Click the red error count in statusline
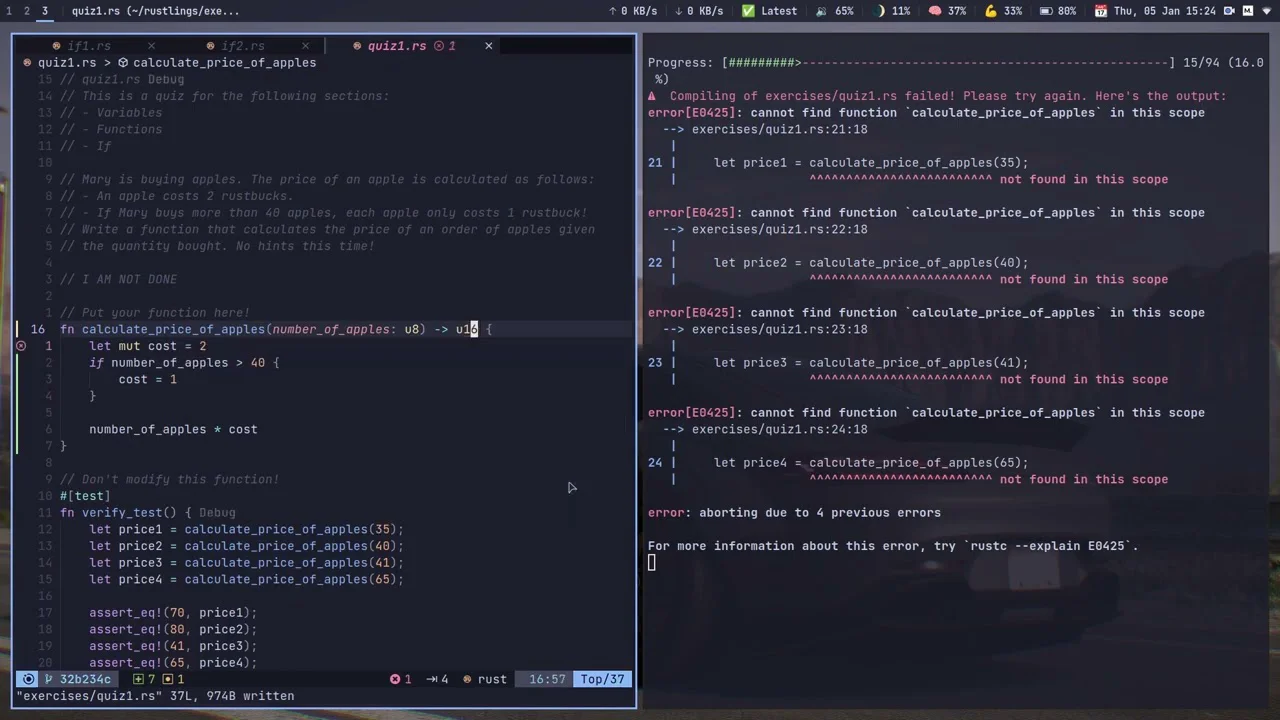 (x=400, y=679)
